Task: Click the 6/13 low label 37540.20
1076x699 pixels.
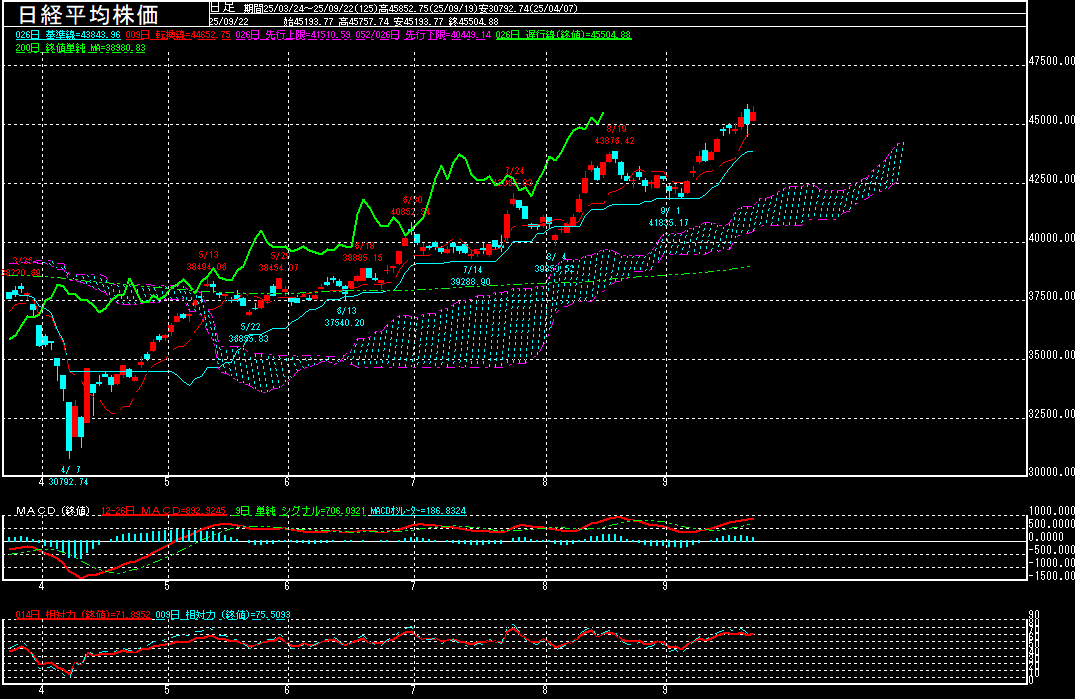Action: coord(346,322)
